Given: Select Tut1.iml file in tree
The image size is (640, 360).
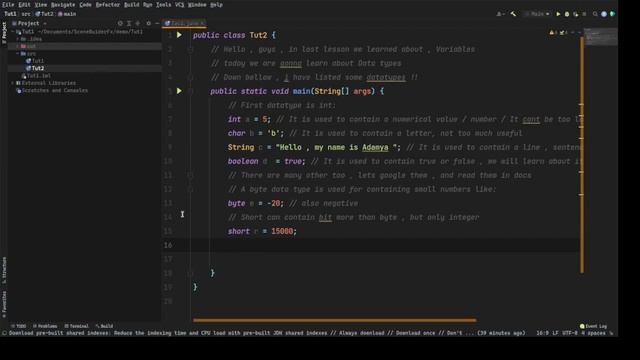Looking at the screenshot, I should tap(36, 76).
